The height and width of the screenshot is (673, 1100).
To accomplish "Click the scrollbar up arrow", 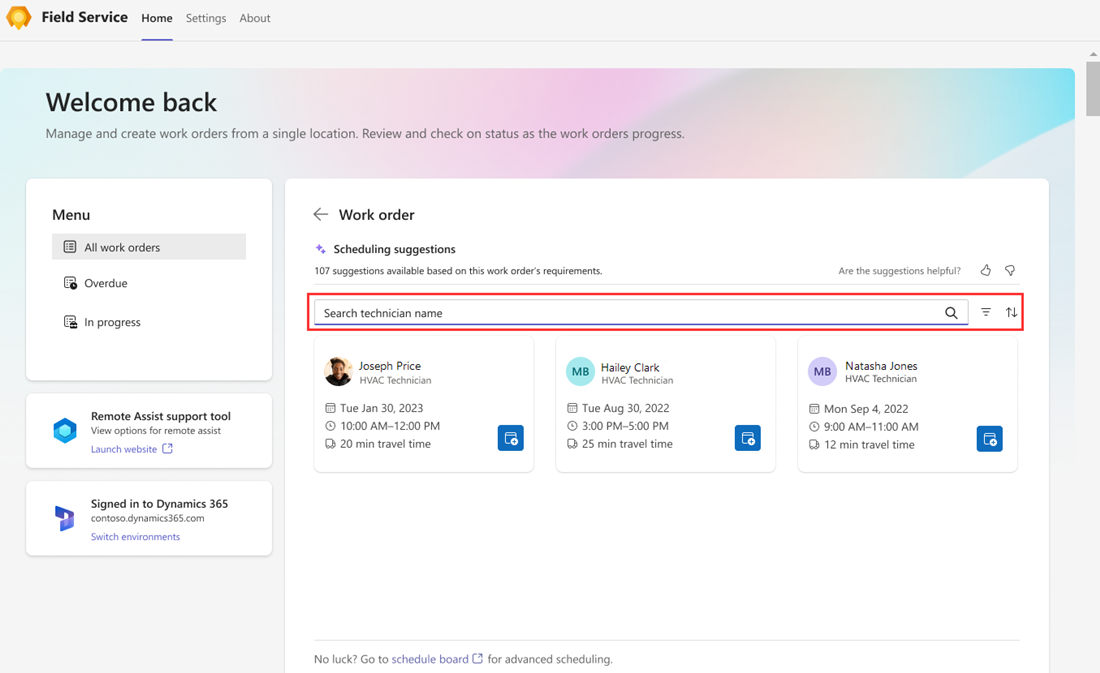I will [1093, 54].
